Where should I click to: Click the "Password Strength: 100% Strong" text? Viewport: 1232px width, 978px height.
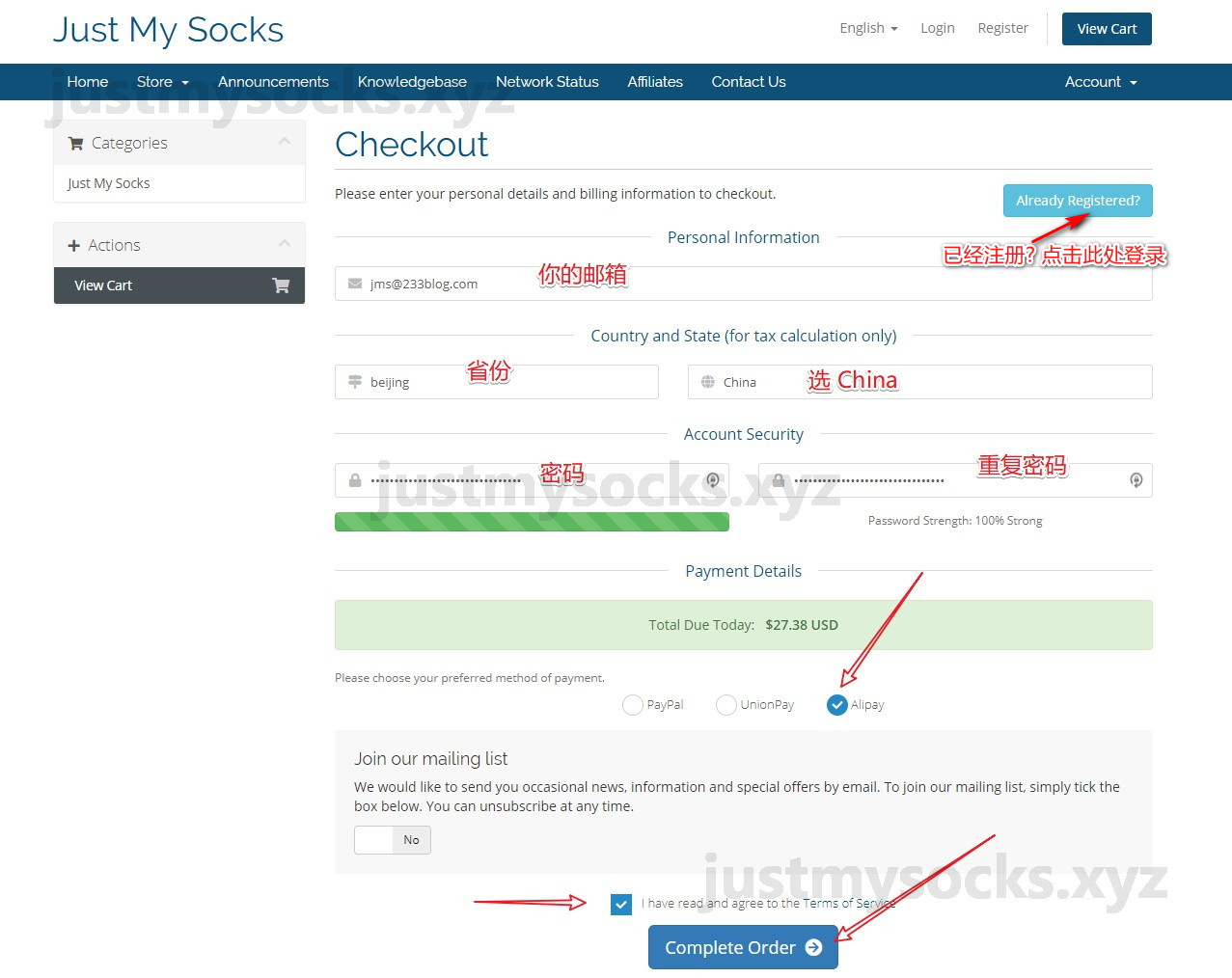(x=955, y=521)
